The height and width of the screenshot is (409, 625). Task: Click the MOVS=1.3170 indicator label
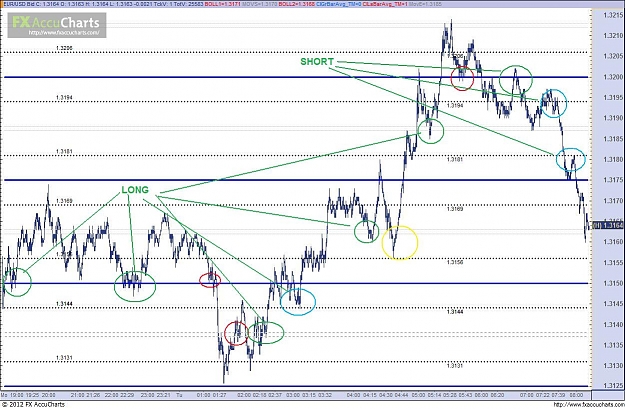click(x=260, y=4)
